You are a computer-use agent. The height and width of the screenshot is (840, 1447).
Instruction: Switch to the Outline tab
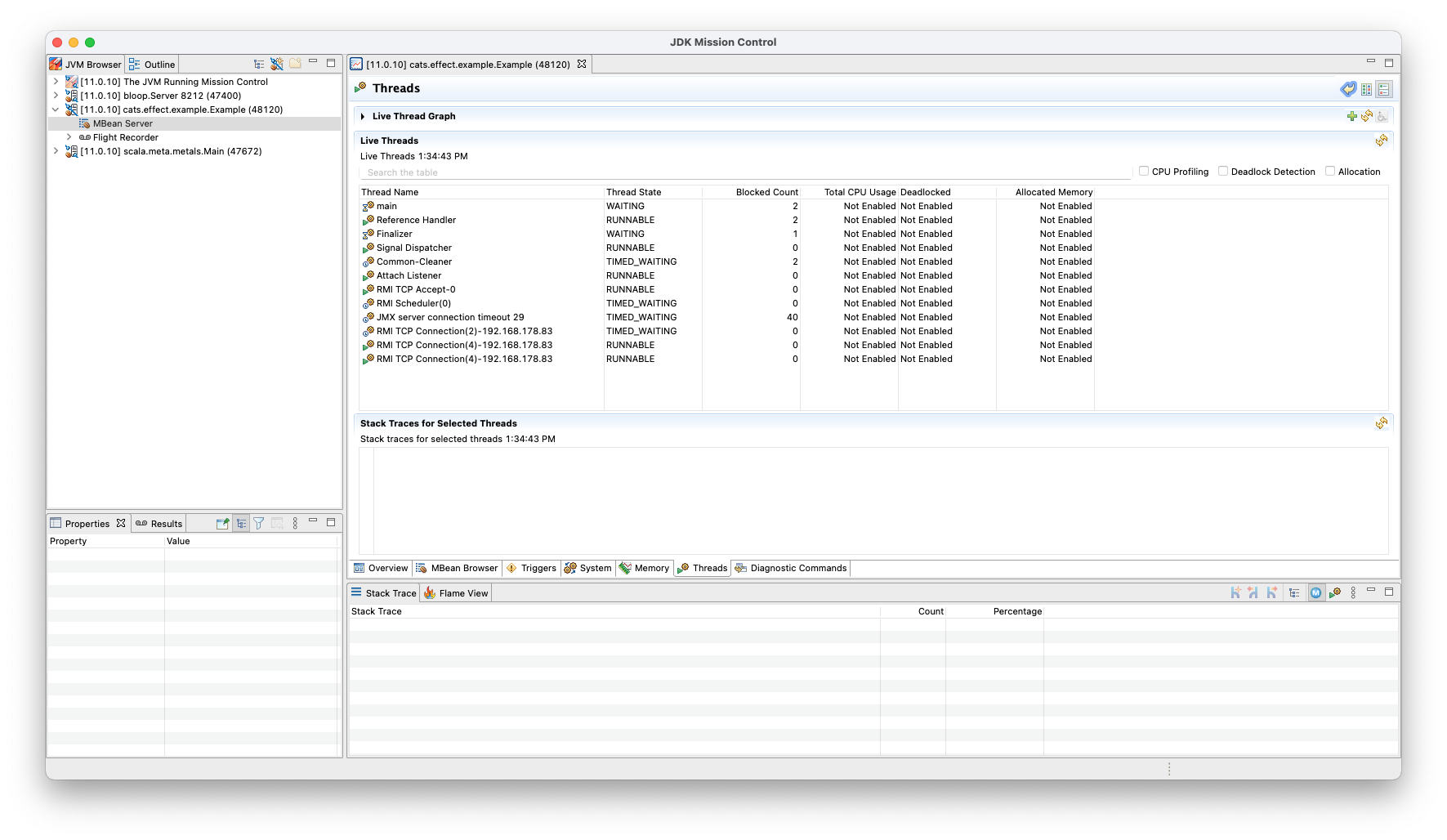(152, 65)
